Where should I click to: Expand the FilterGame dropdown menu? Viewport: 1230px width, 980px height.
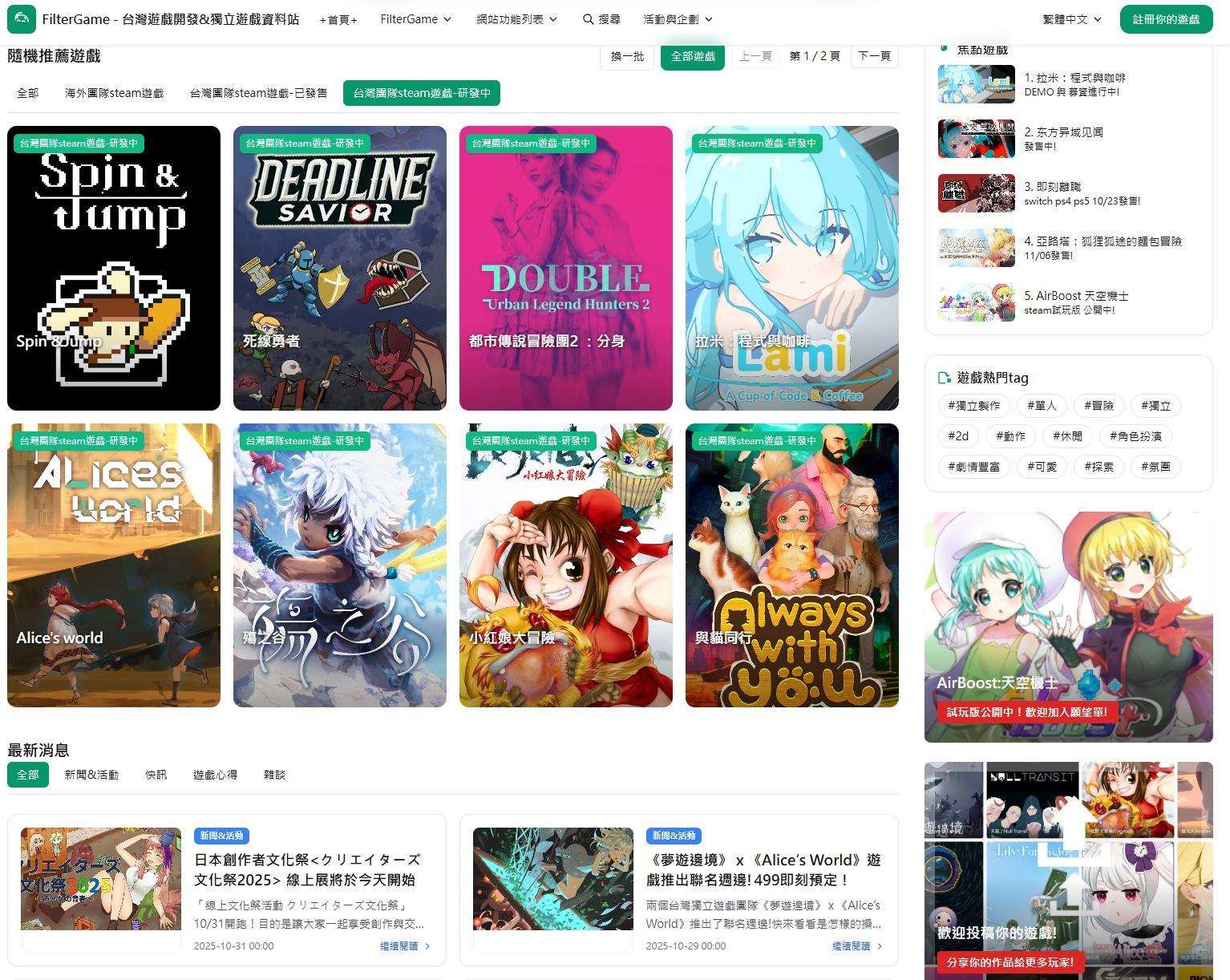[x=415, y=19]
